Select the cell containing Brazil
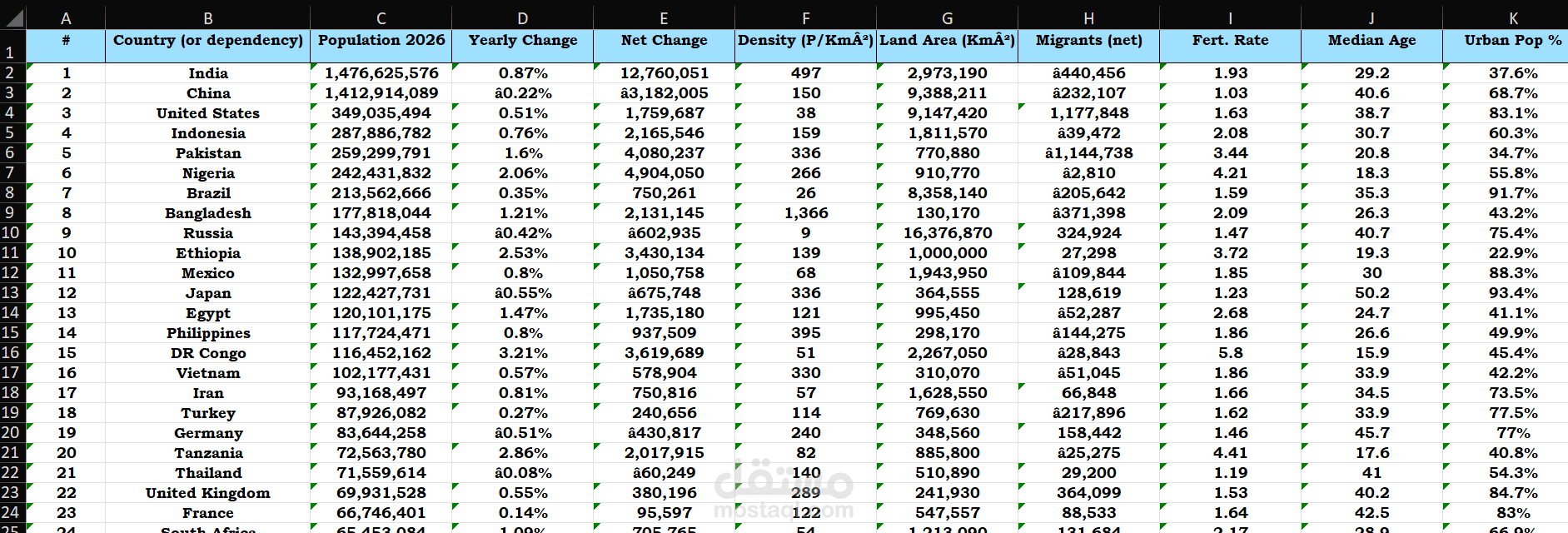The height and width of the screenshot is (533, 1568). pos(207,193)
